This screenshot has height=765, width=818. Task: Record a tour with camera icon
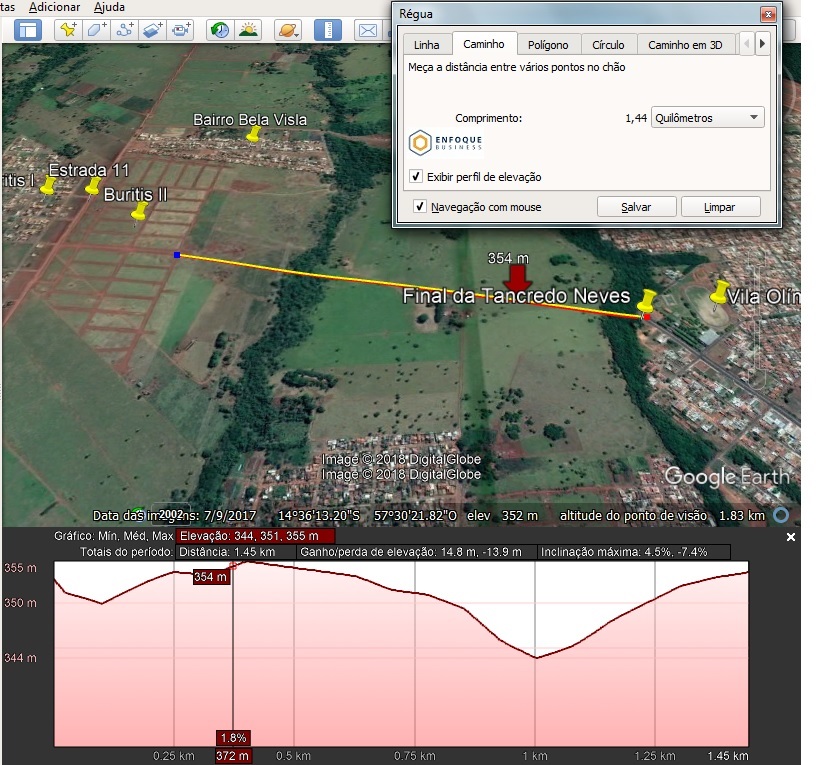coord(181,30)
